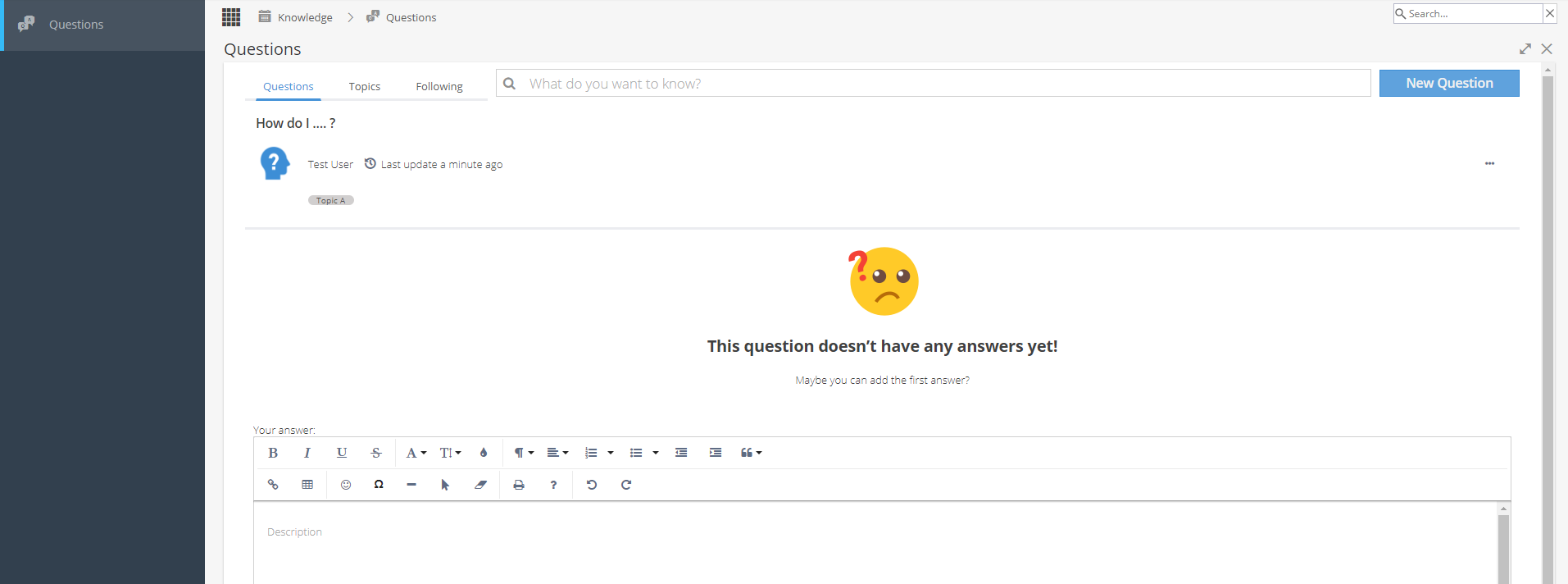The width and height of the screenshot is (1568, 584).
Task: Open the text alignment dropdown
Action: 557,453
